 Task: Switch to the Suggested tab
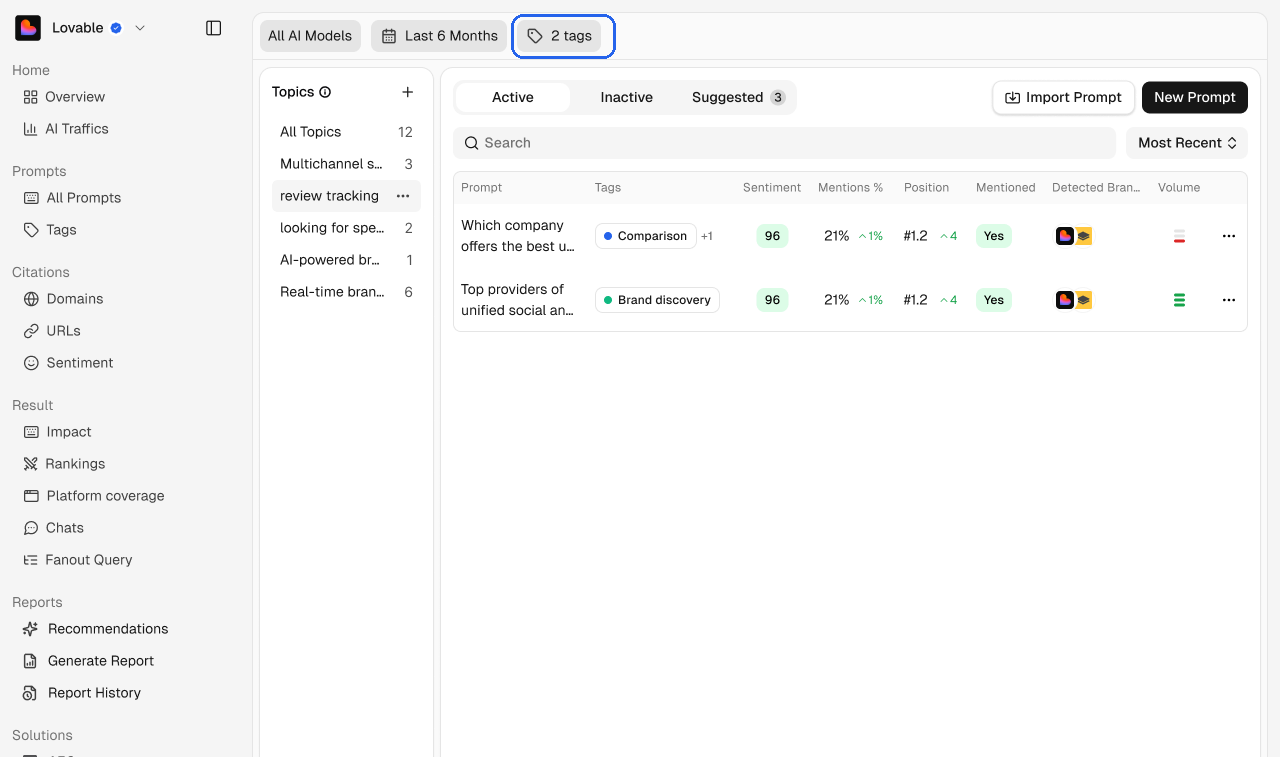point(738,97)
